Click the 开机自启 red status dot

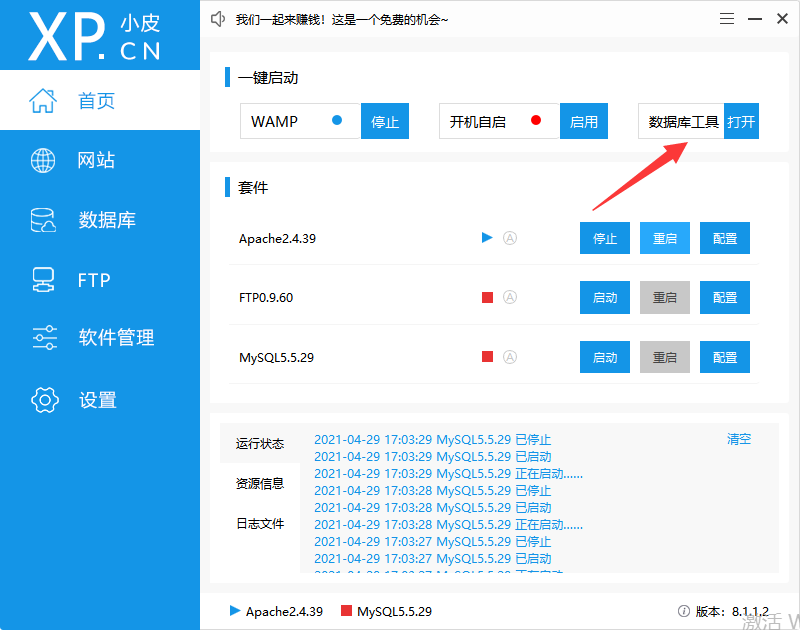point(536,120)
